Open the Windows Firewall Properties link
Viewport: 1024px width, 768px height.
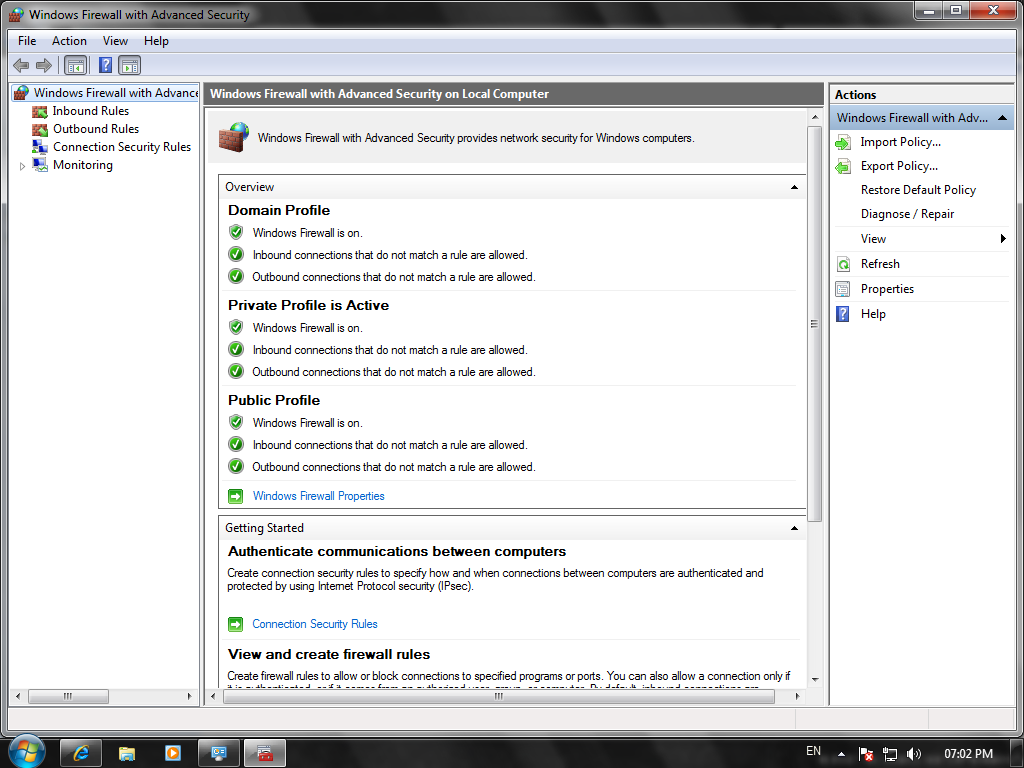(x=319, y=496)
